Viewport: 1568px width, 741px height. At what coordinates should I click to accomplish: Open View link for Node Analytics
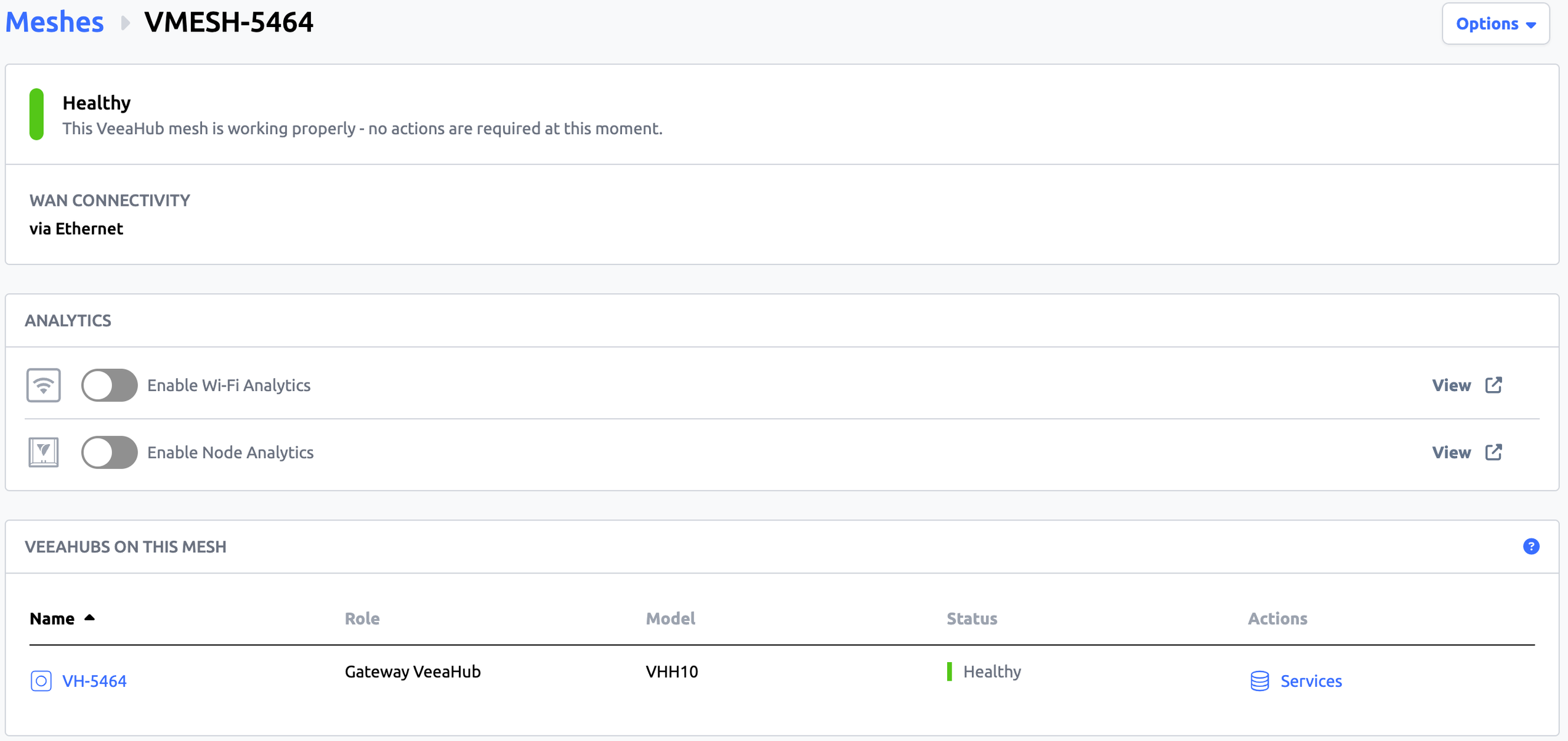click(1451, 452)
